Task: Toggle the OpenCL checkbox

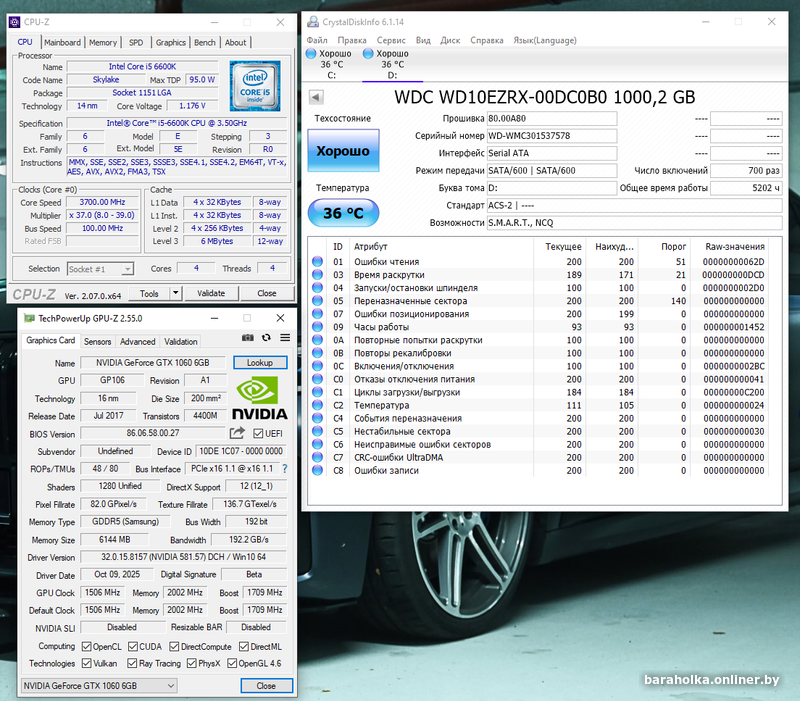Action: tap(86, 646)
